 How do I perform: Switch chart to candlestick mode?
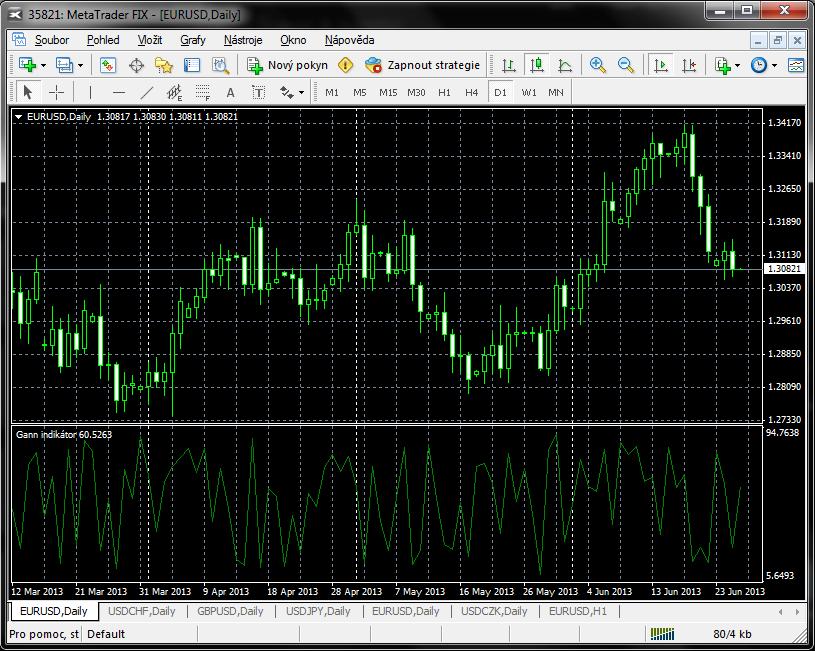tap(536, 65)
